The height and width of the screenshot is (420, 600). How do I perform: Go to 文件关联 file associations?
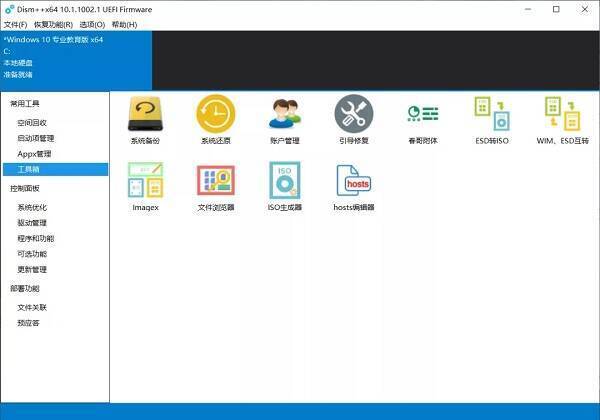(x=32, y=308)
